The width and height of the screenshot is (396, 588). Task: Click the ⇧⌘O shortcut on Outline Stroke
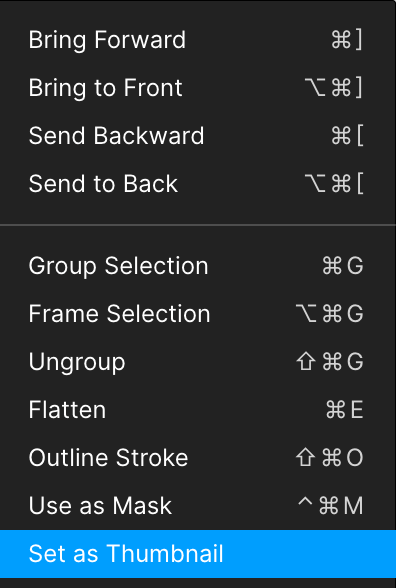(x=330, y=458)
